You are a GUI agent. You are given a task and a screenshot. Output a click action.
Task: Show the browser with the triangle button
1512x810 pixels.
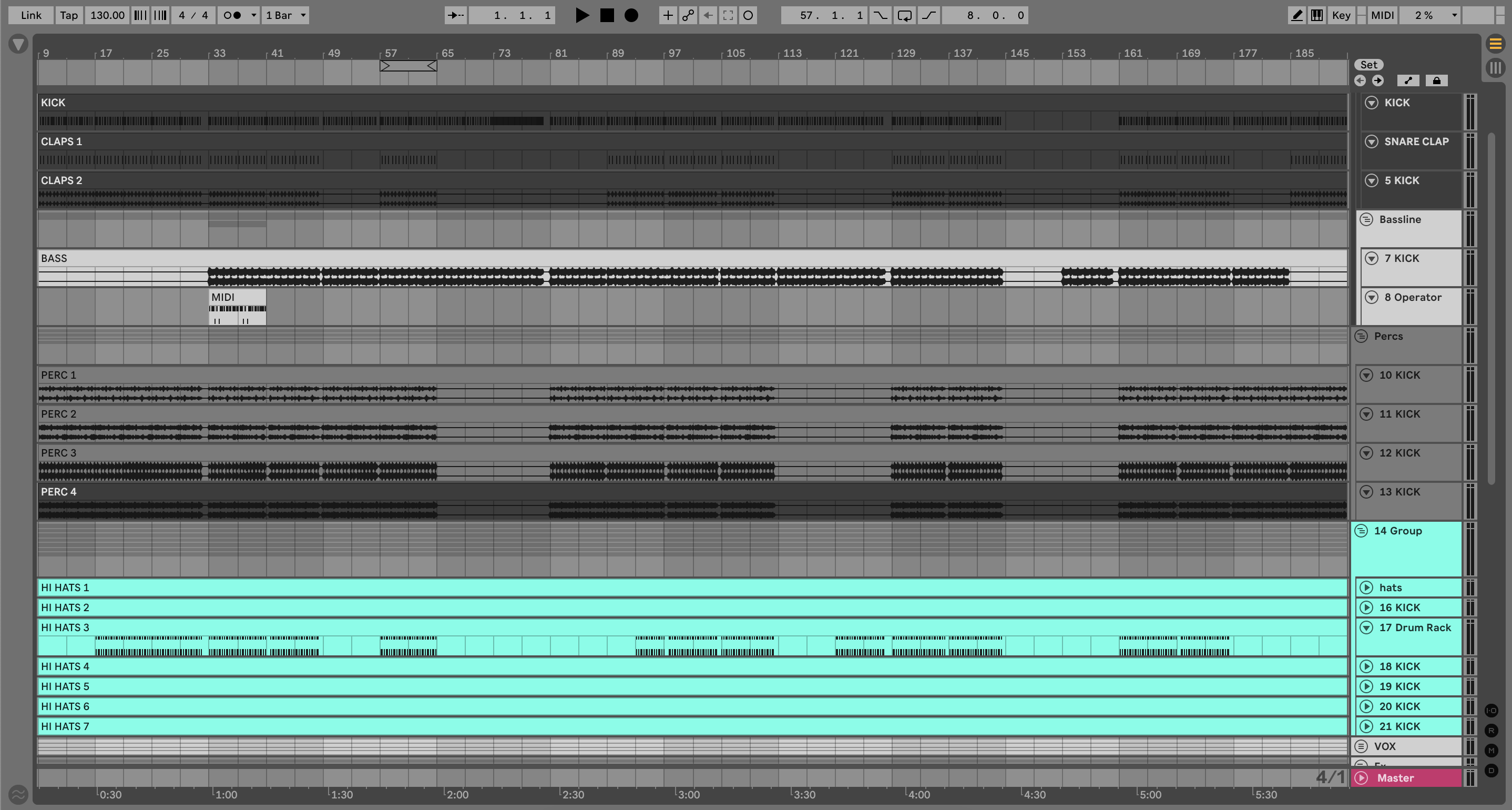click(x=18, y=44)
